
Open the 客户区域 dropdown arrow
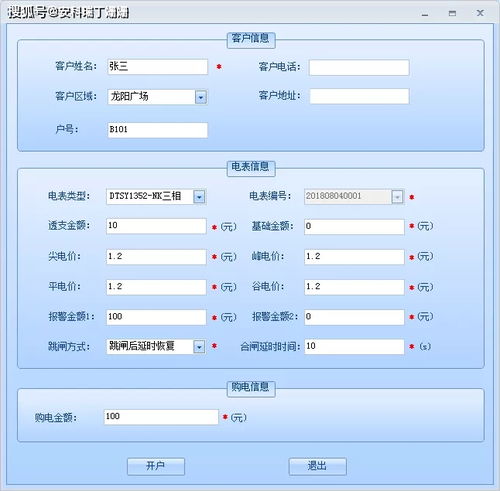pos(201,97)
